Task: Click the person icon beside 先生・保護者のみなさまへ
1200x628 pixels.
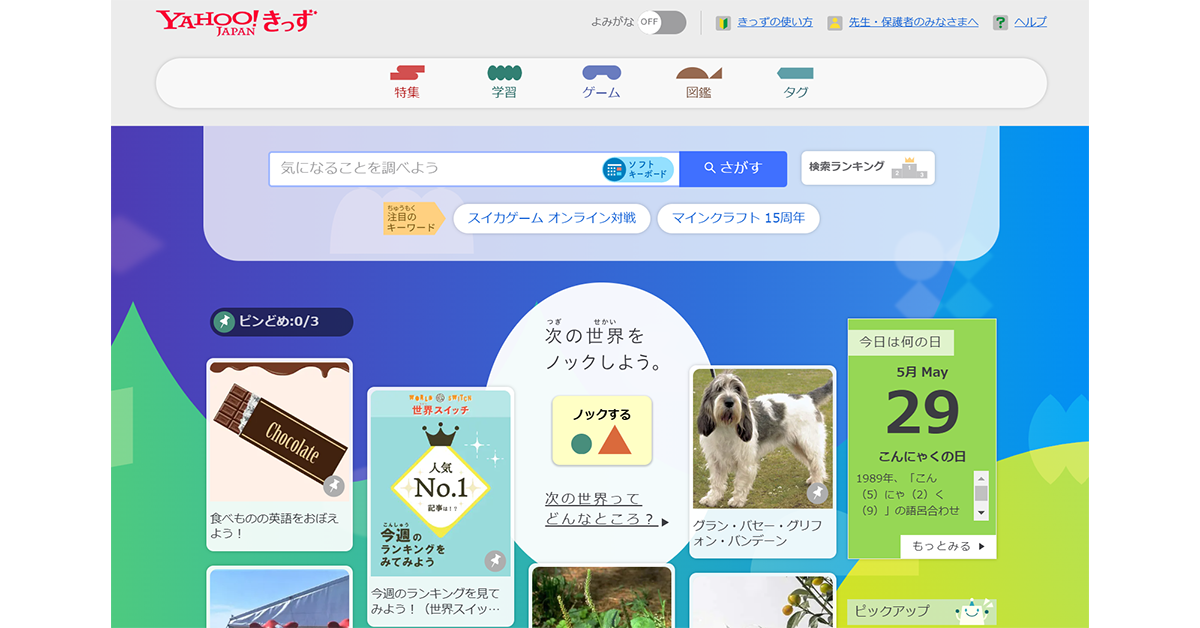Action: [x=835, y=21]
